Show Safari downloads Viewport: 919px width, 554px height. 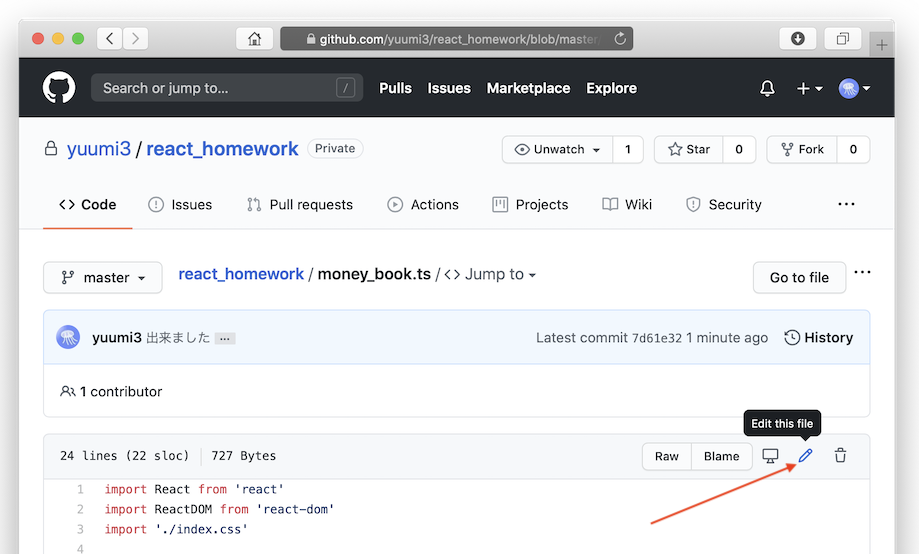[x=798, y=39]
